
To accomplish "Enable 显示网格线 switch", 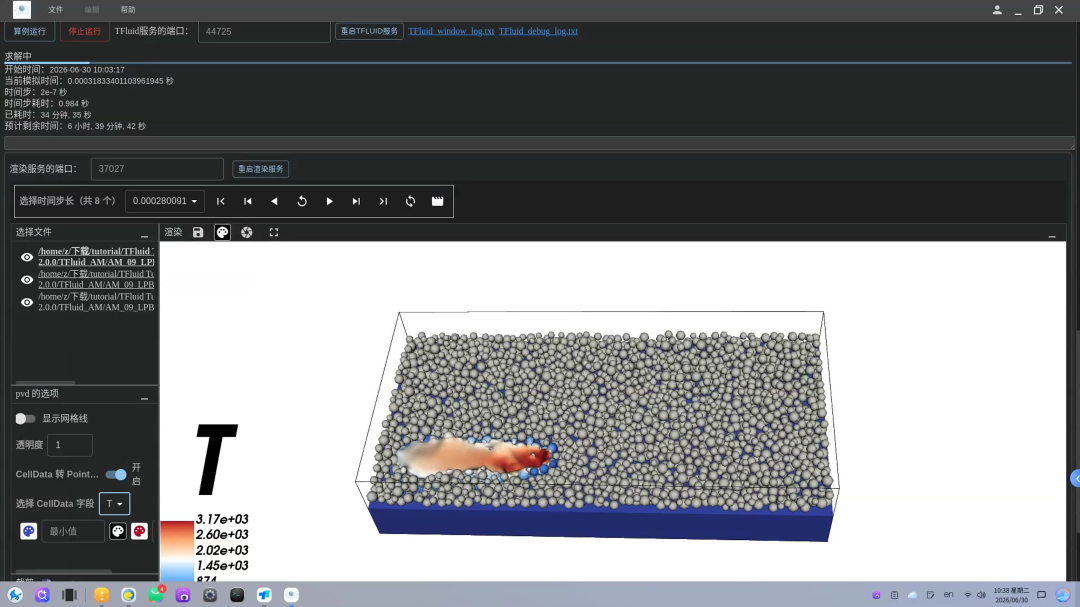I will 25,418.
